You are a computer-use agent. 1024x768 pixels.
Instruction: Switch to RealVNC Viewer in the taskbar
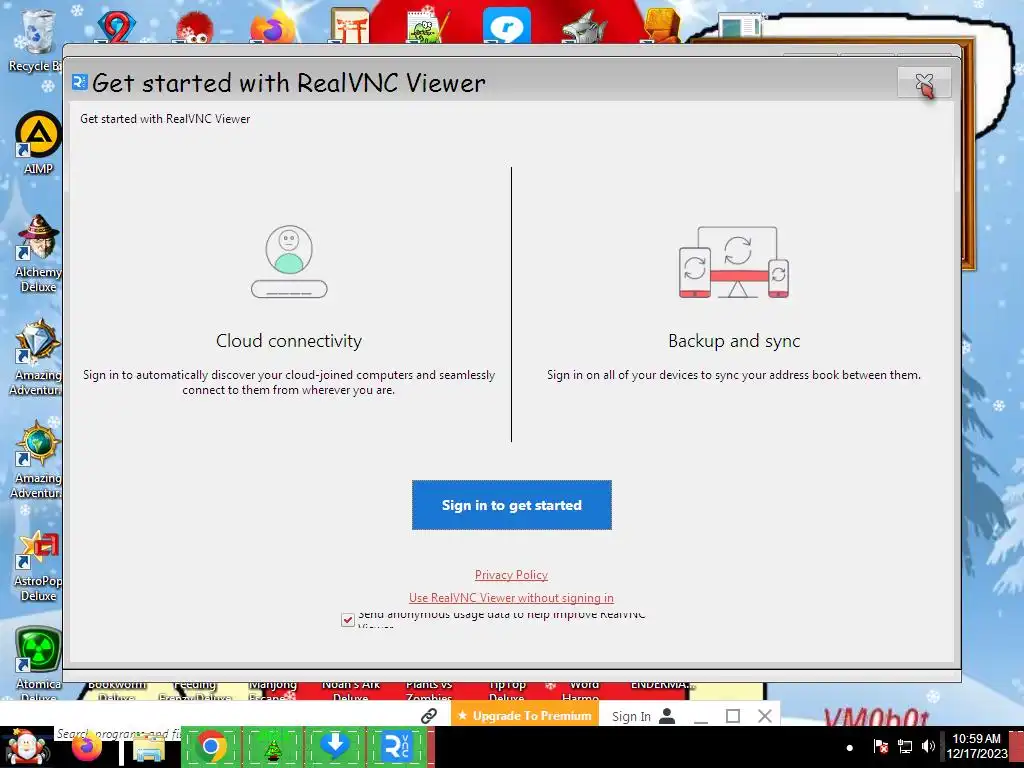click(x=397, y=746)
